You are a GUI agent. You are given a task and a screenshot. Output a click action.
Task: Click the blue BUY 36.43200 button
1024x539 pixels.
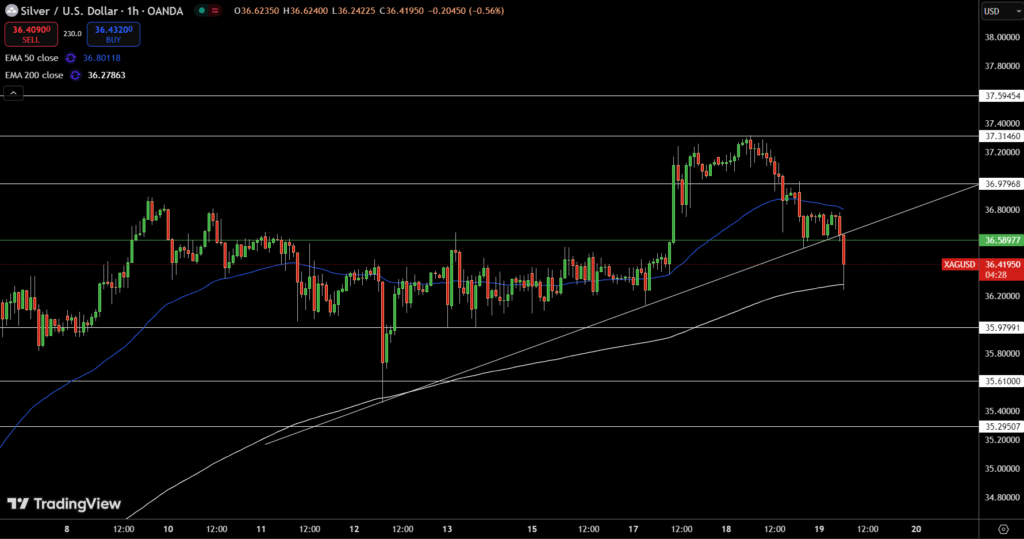114,34
